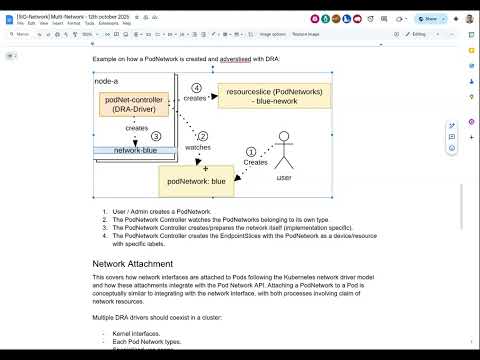Open the numbered list dropdown
480x360 pixels.
coord(183,34)
